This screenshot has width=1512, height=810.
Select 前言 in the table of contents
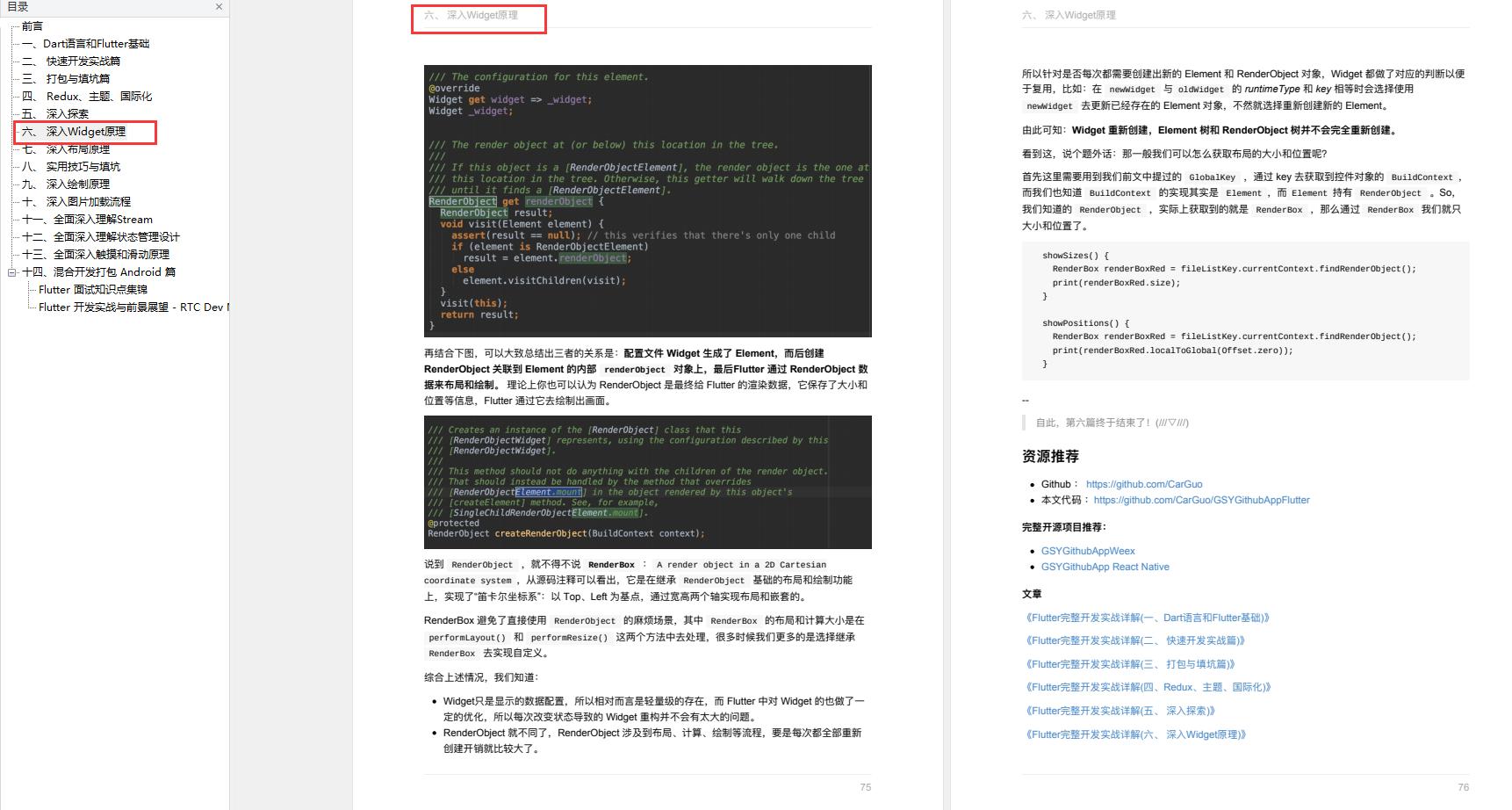pos(32,25)
